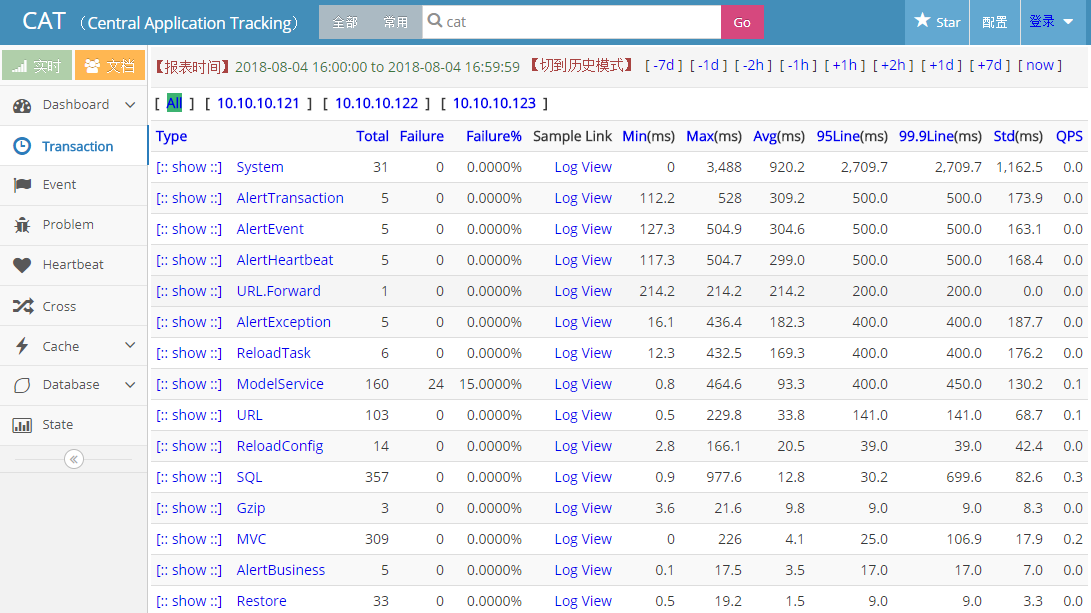Open the URL.Forward type link
The width and height of the screenshot is (1091, 613).
[278, 291]
